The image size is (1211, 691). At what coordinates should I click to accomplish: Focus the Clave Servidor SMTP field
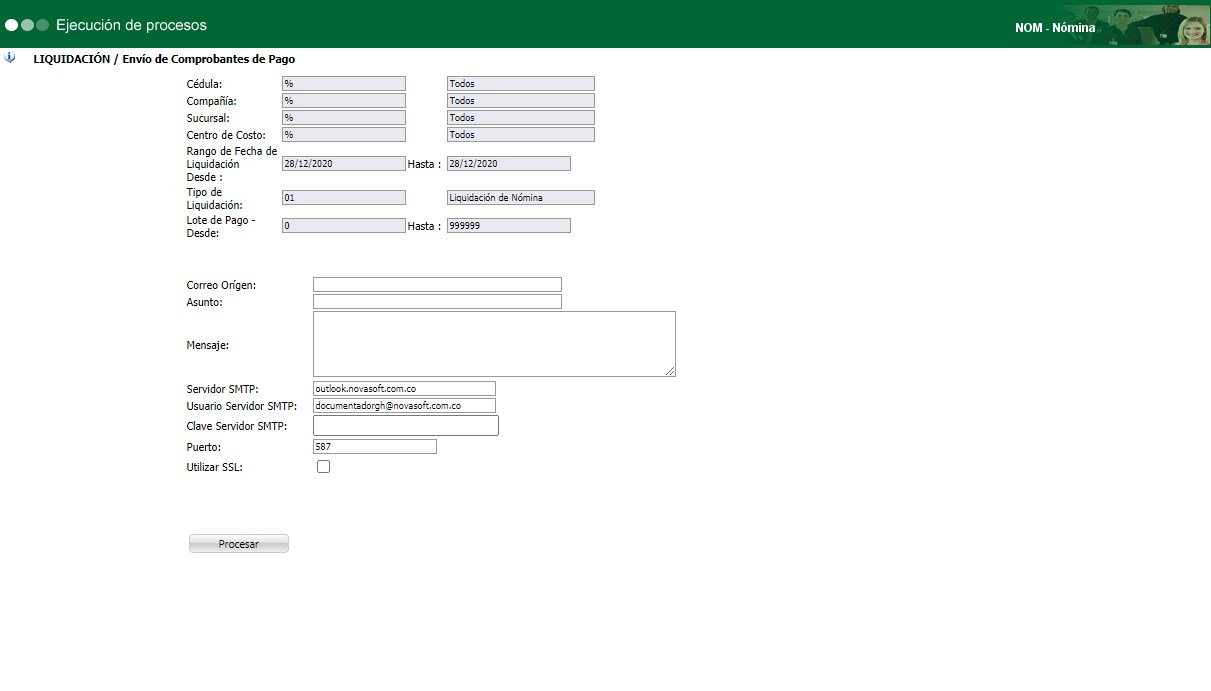(406, 426)
